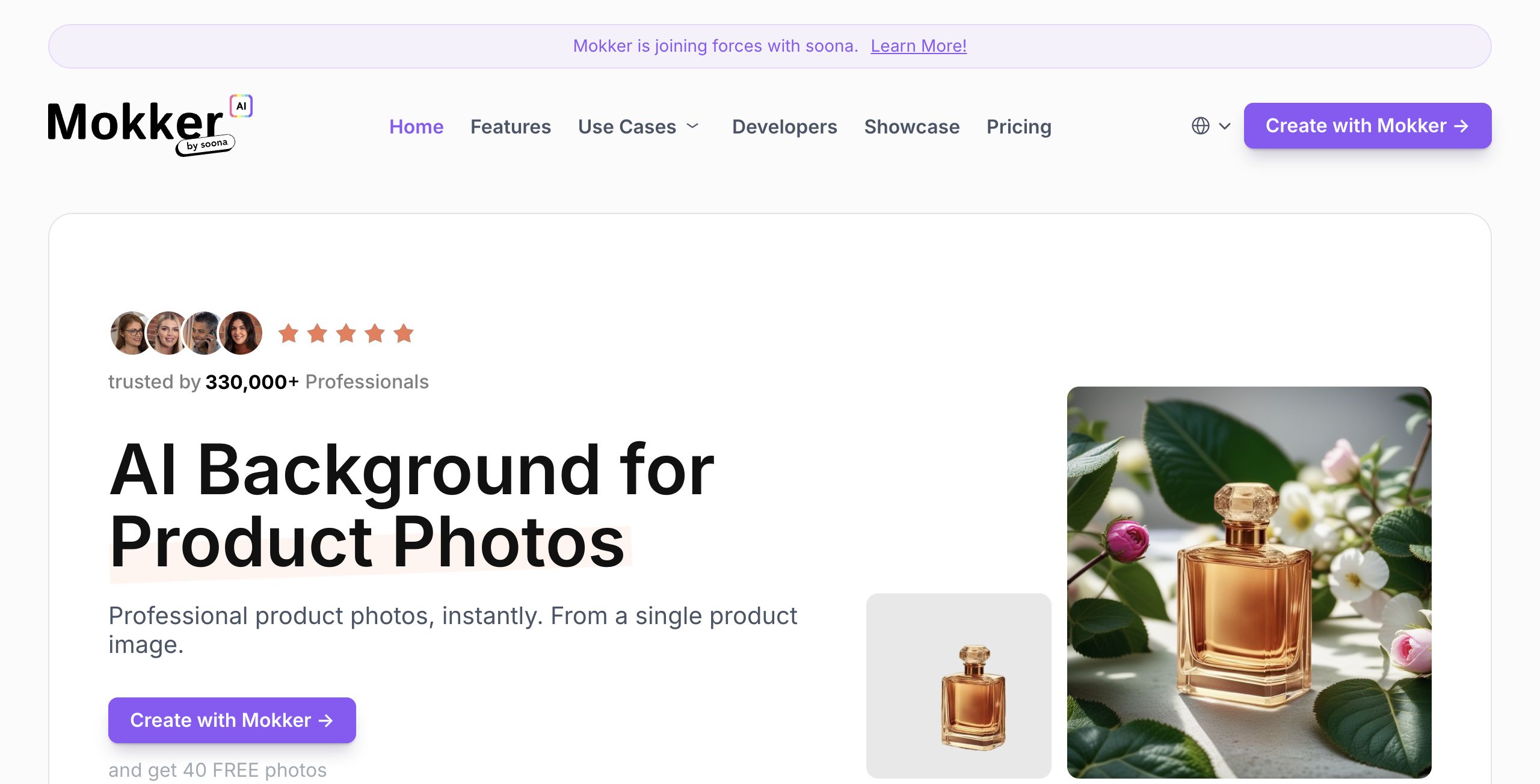Click the perfume with flowers image

pos(1249,582)
